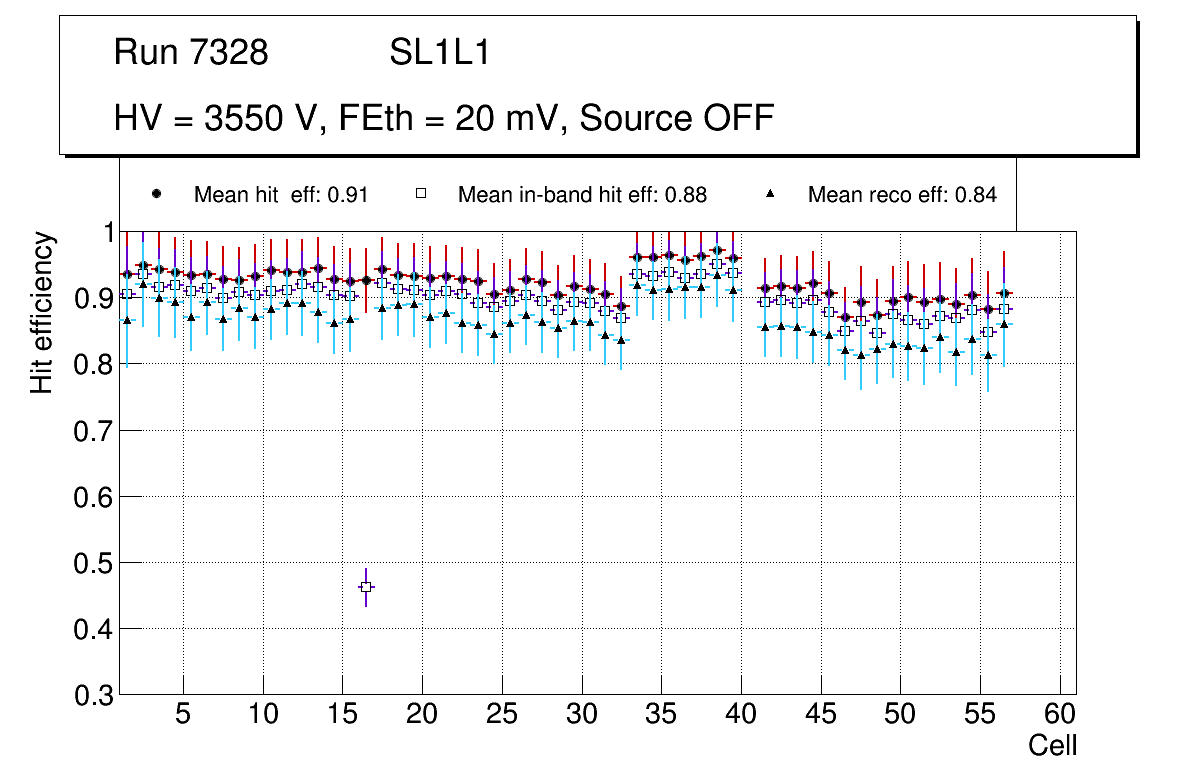1196x772 pixels.
Task: Select "Mean in-band hit eff: 0.88" legend label
Action: click(582, 195)
